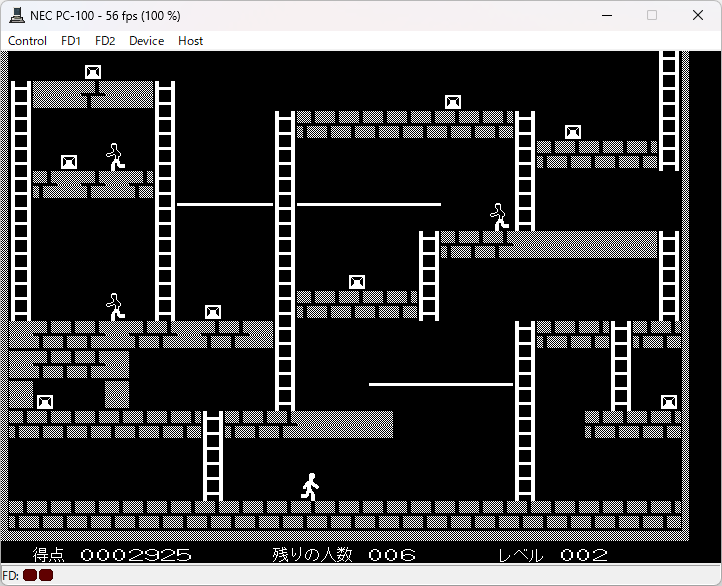Open the Device menu
The height and width of the screenshot is (586, 722).
[146, 41]
